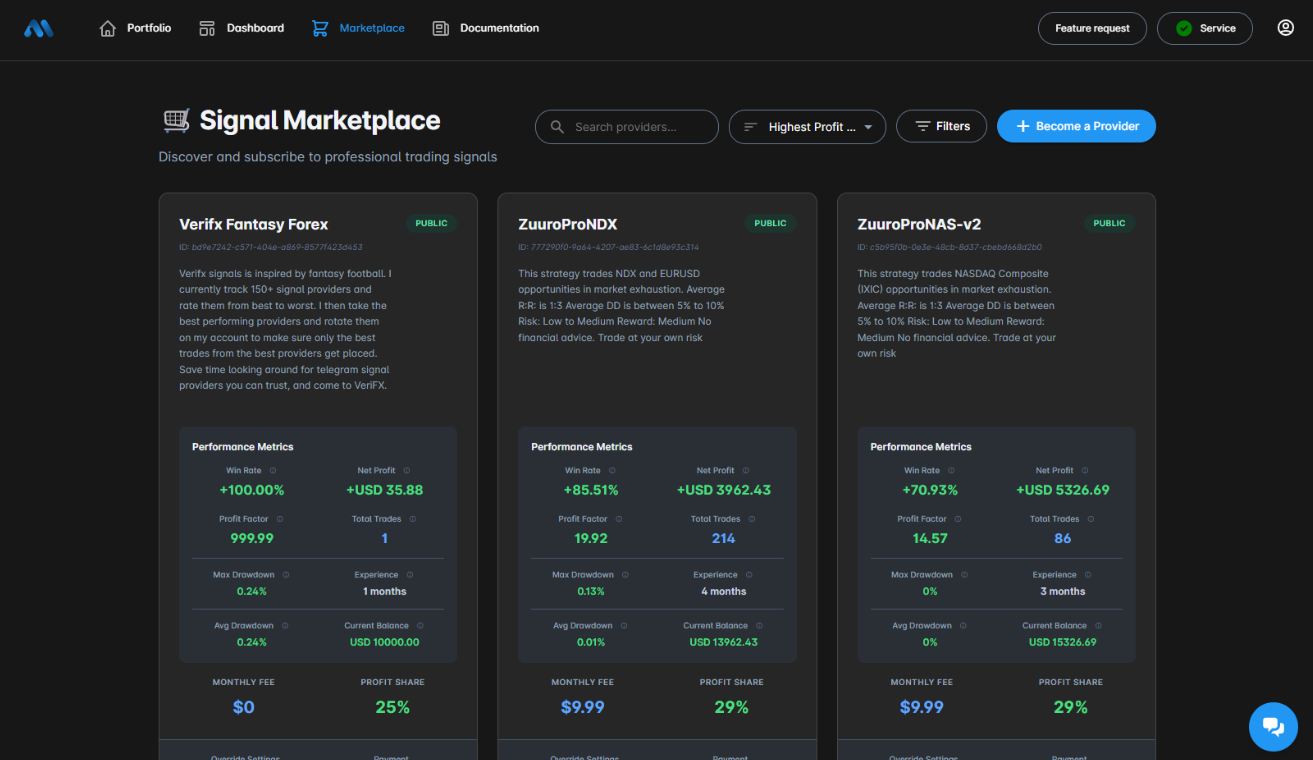Click Avg Drawdown info icon on ZuuroProNDX card
The width and height of the screenshot is (1313, 760).
pos(624,626)
